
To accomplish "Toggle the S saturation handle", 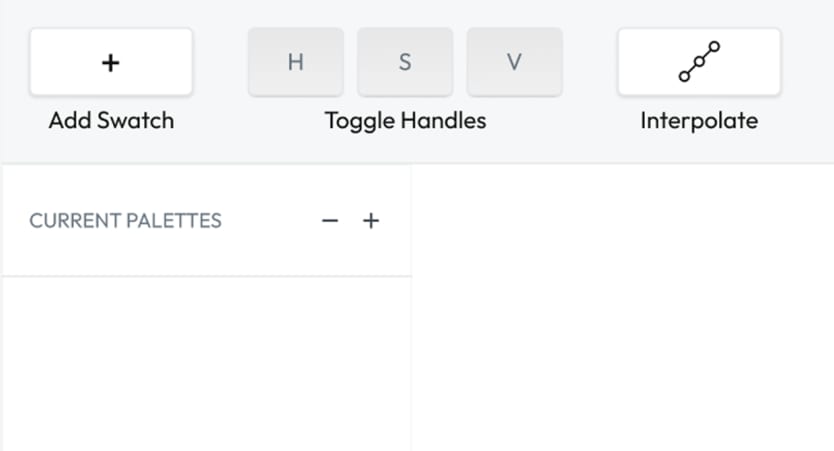I will (405, 62).
